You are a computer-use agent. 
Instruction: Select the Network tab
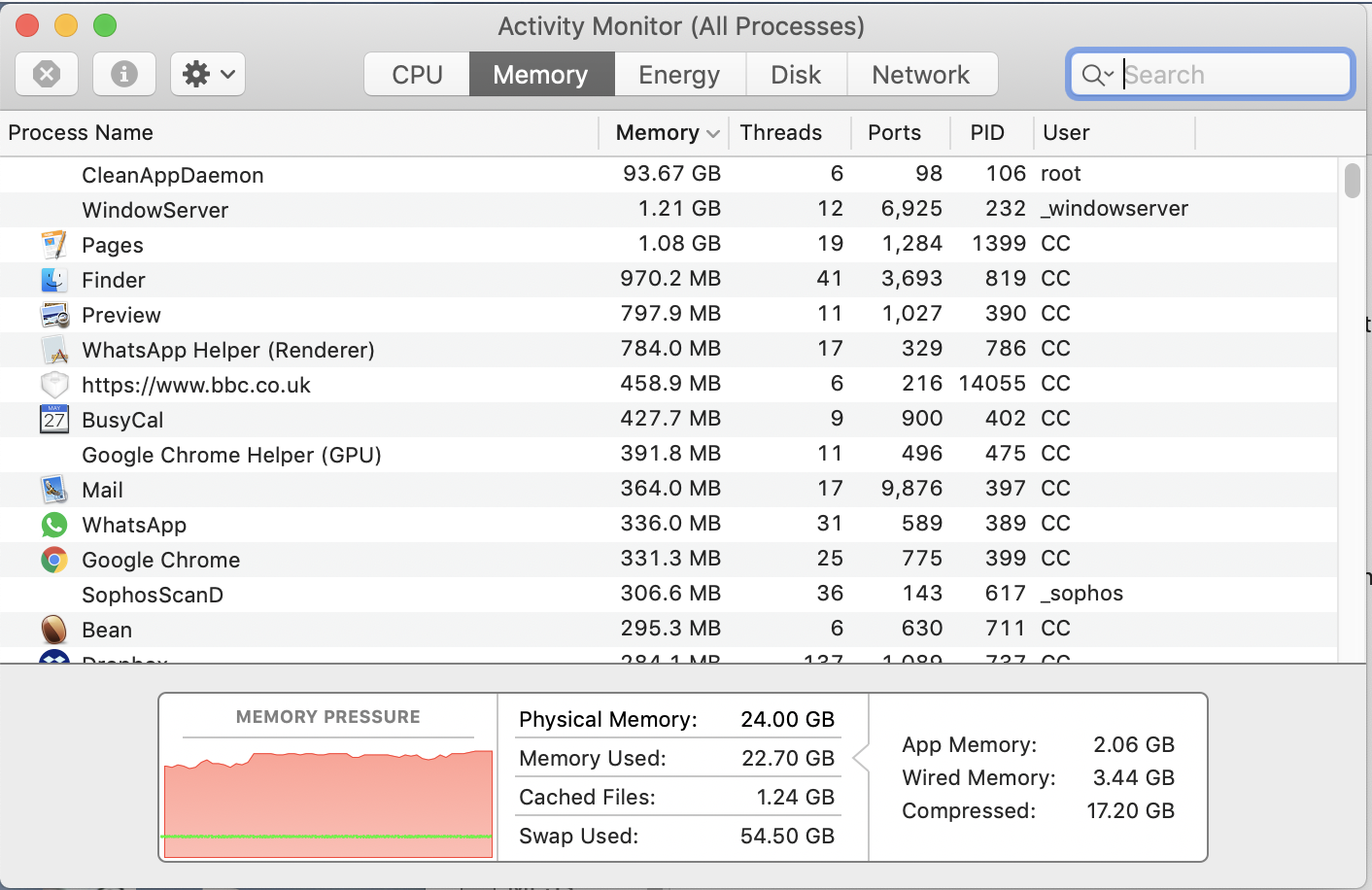tap(920, 75)
